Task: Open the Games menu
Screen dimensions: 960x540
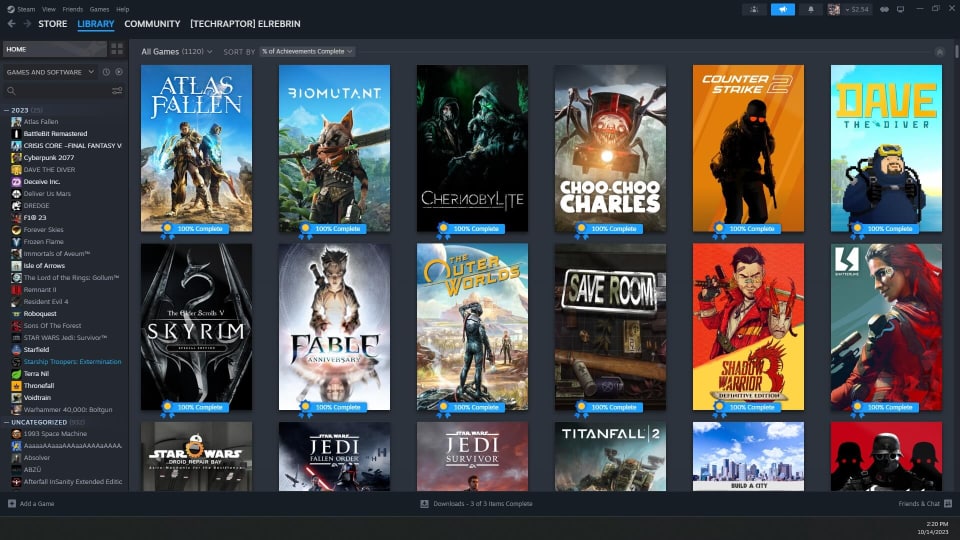Action: tap(99, 9)
